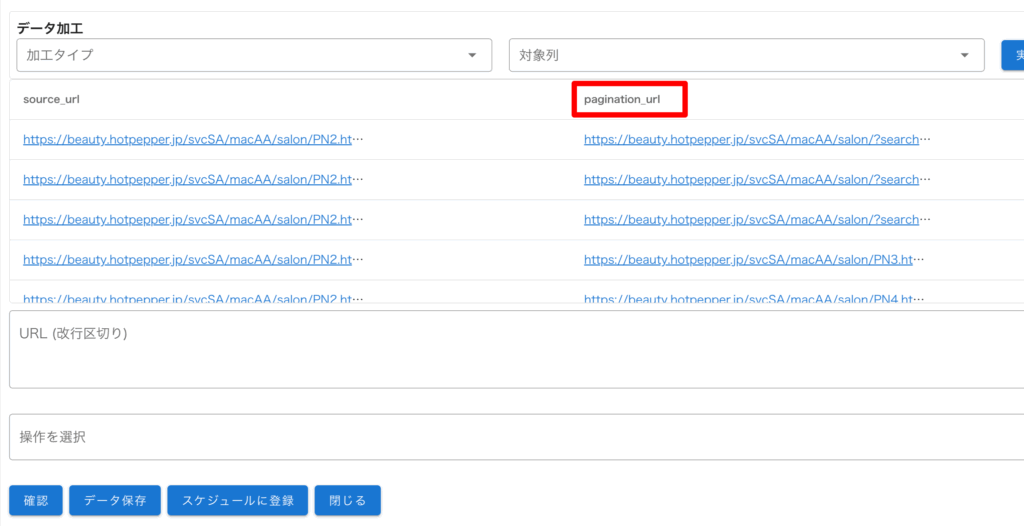Click the データ保存 button
The width and height of the screenshot is (1024, 526).
115,500
